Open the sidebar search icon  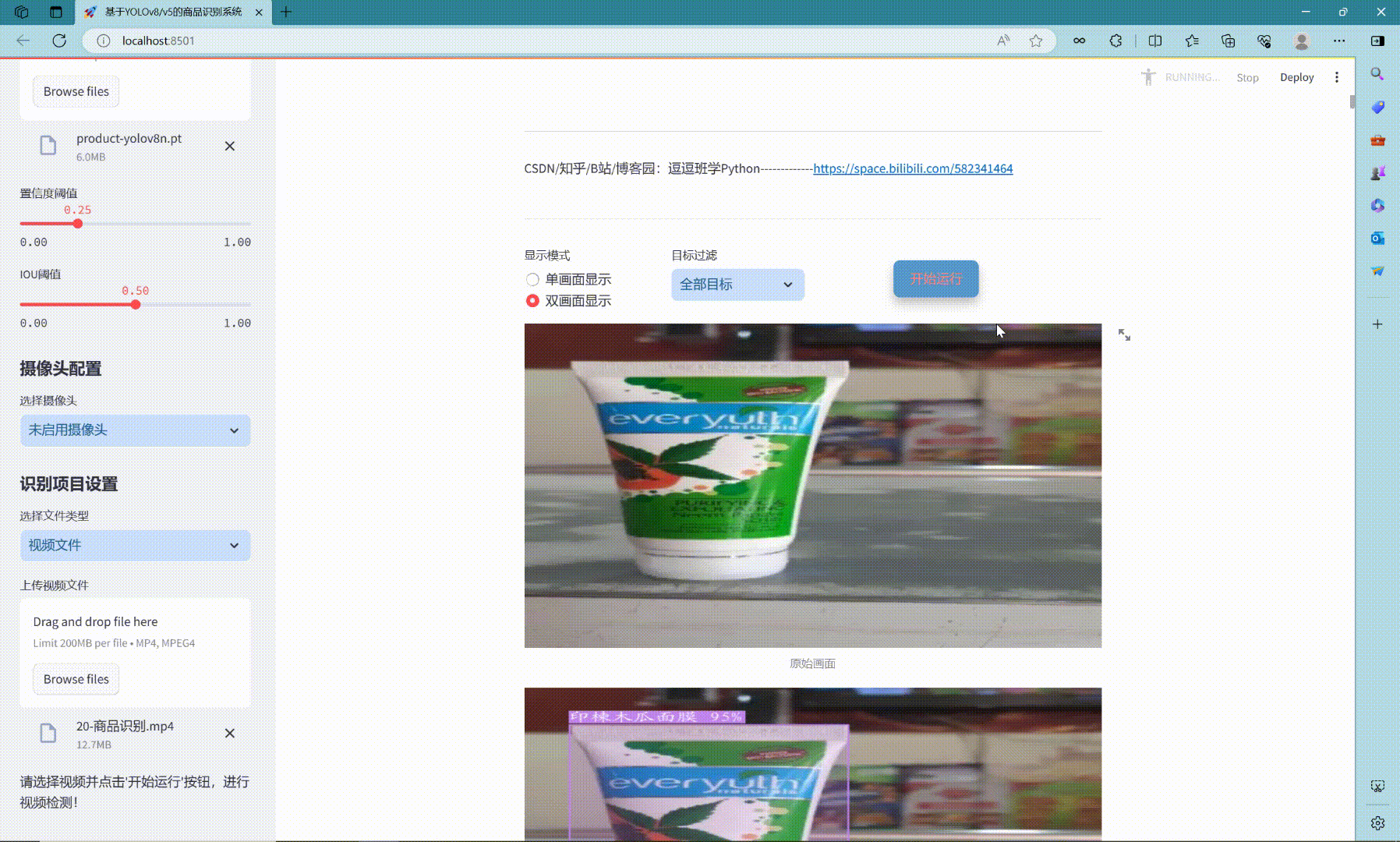1377,74
